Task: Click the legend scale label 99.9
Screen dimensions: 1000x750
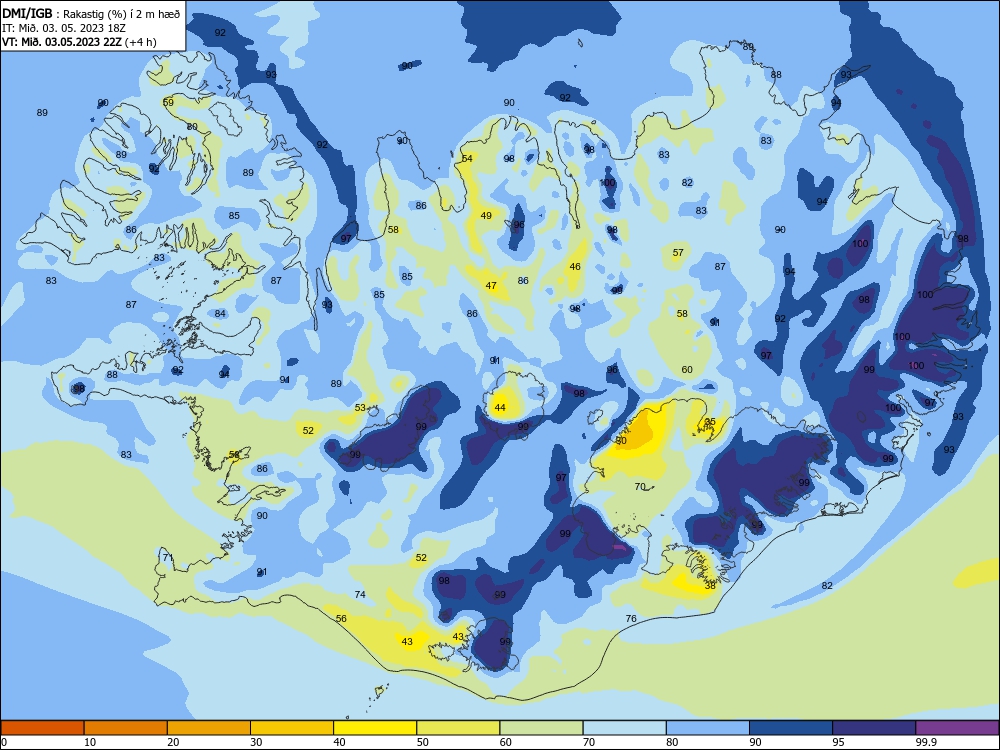Action: (x=925, y=742)
